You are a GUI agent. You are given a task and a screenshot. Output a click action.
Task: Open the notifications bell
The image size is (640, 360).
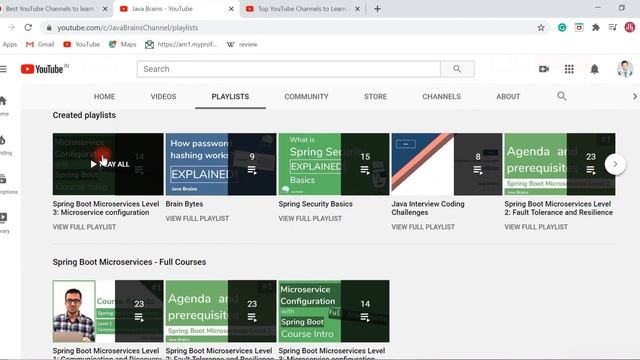[x=594, y=69]
